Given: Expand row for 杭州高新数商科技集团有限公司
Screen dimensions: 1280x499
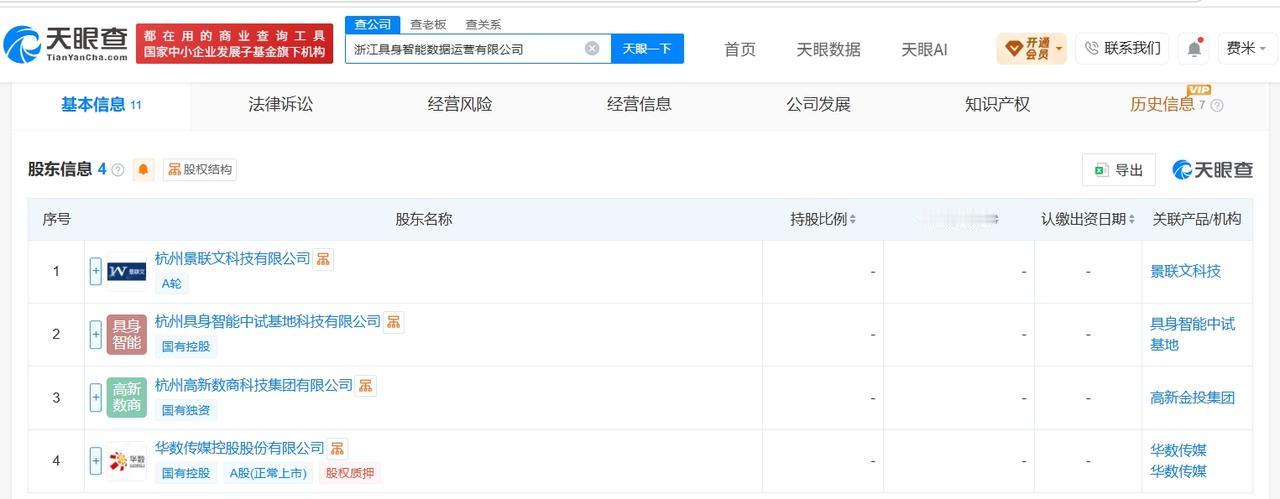Looking at the screenshot, I should [96, 397].
